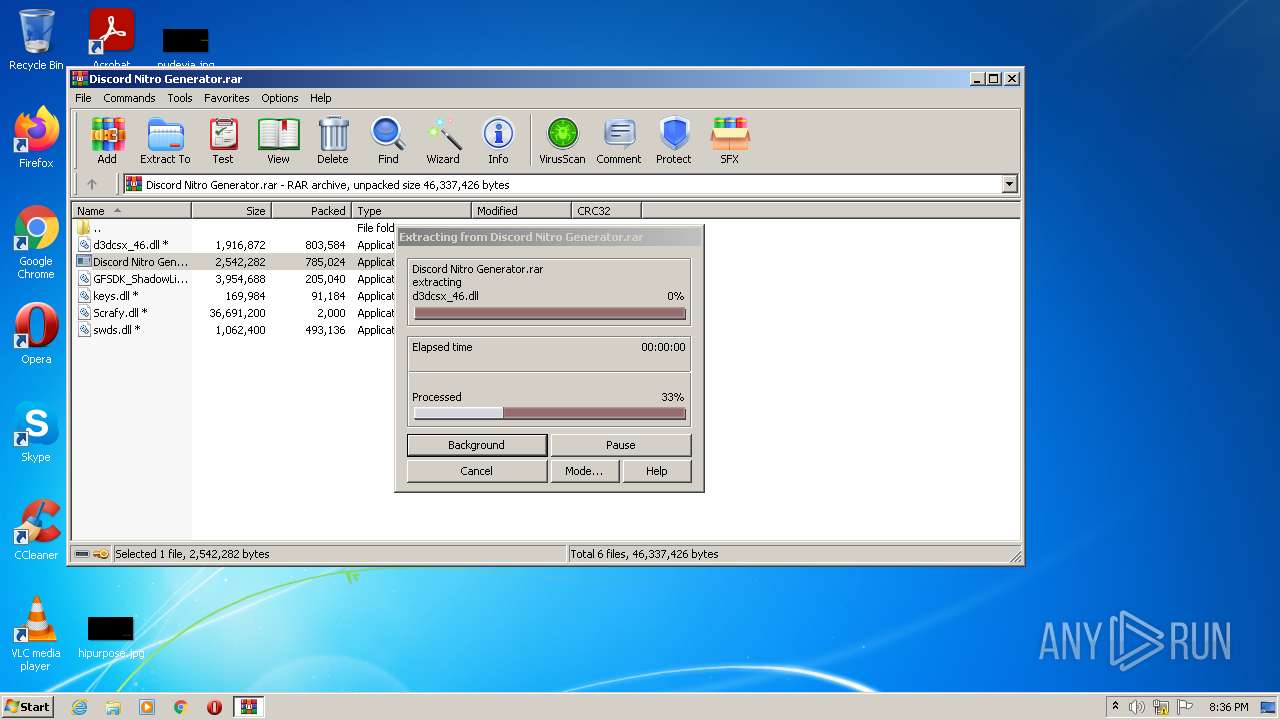Click the Protect shield icon
The width and height of the screenshot is (1280, 720).
(674, 140)
